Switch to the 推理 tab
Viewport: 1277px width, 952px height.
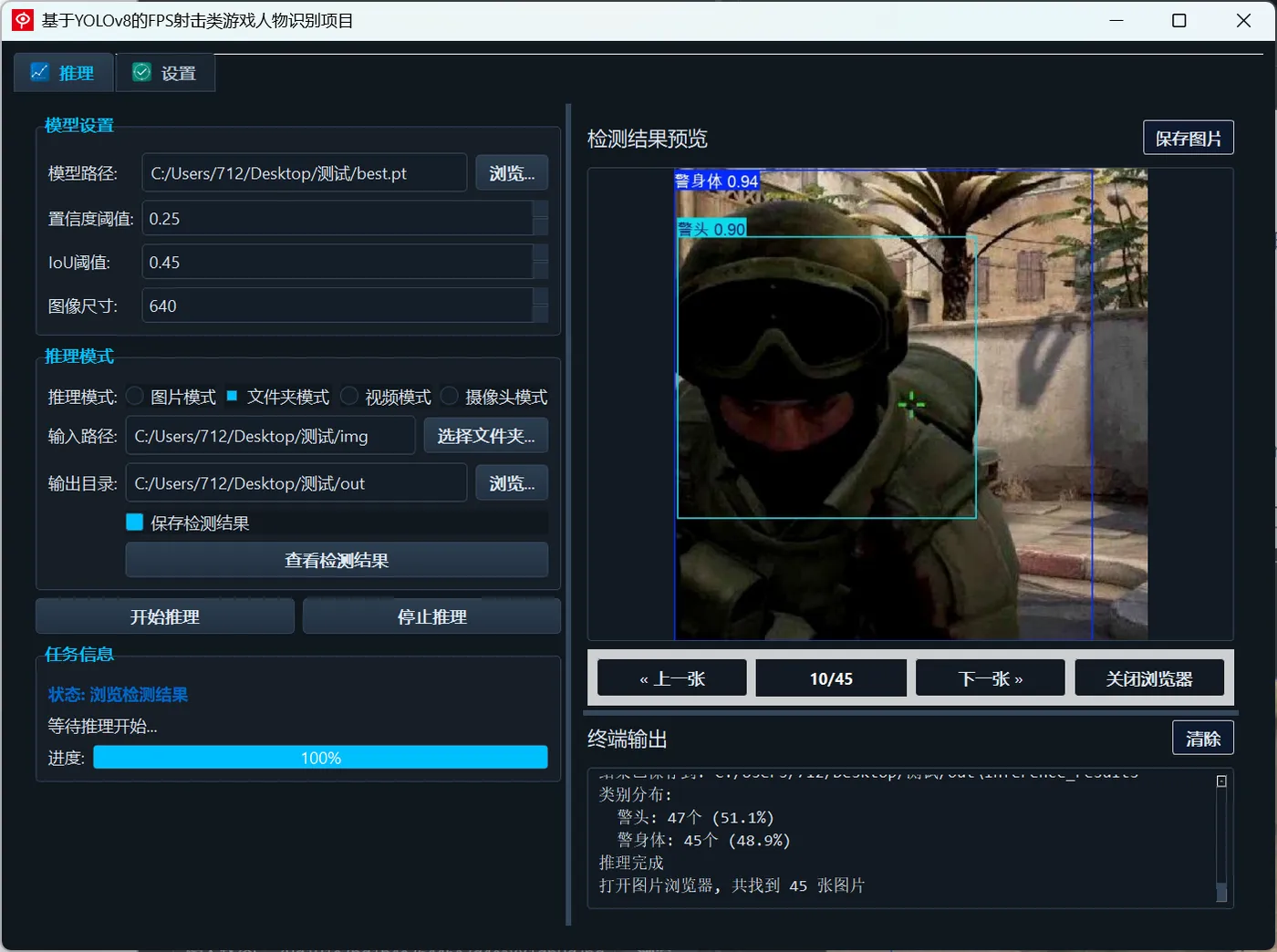point(63,73)
